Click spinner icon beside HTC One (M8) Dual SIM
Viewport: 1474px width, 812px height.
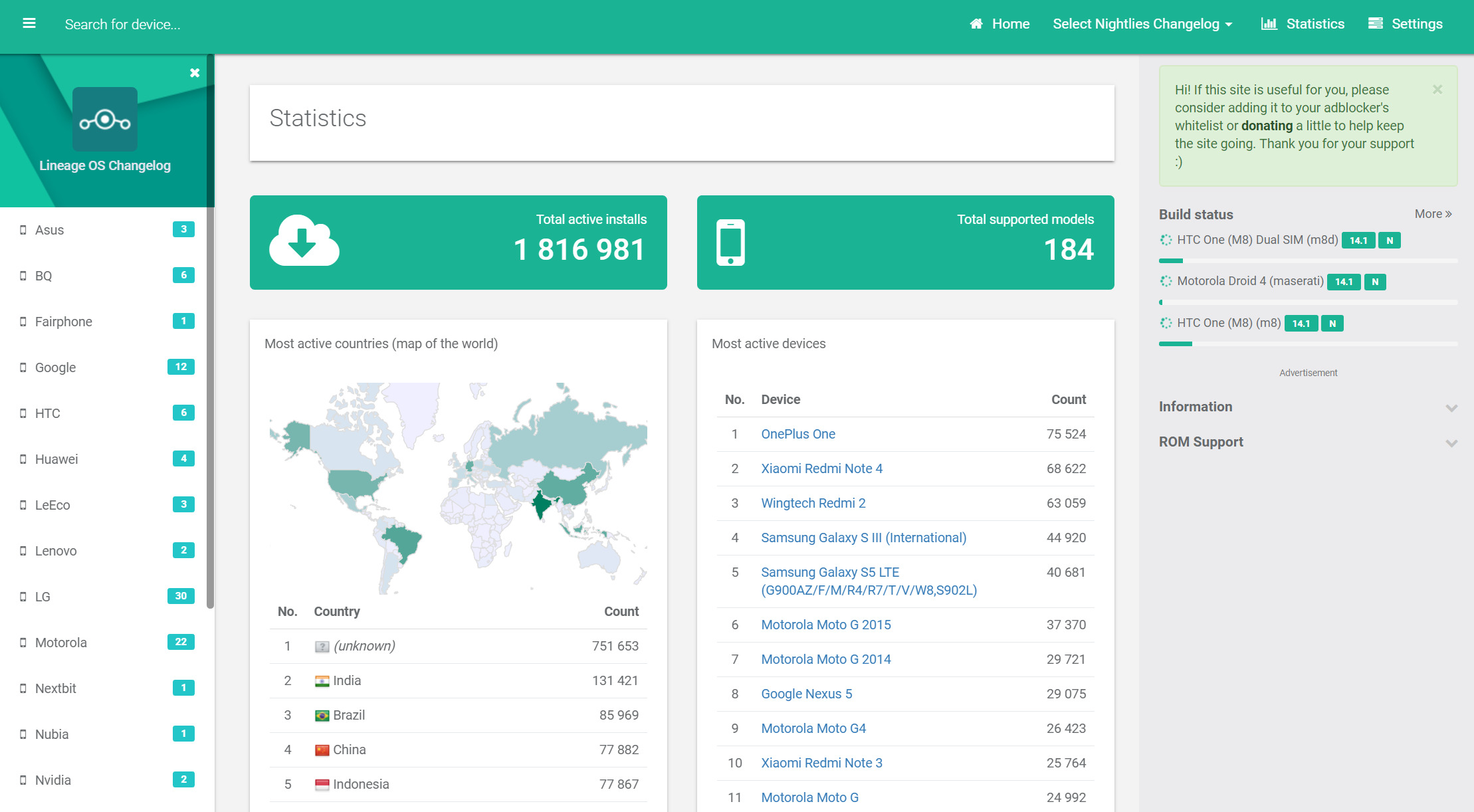click(x=1166, y=240)
